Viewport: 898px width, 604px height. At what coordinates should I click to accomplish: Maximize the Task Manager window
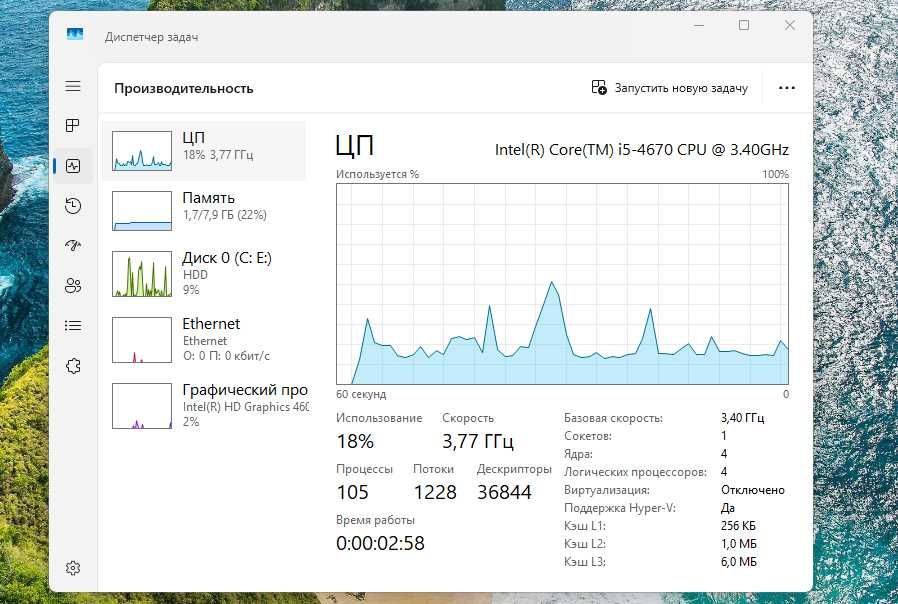[x=744, y=25]
